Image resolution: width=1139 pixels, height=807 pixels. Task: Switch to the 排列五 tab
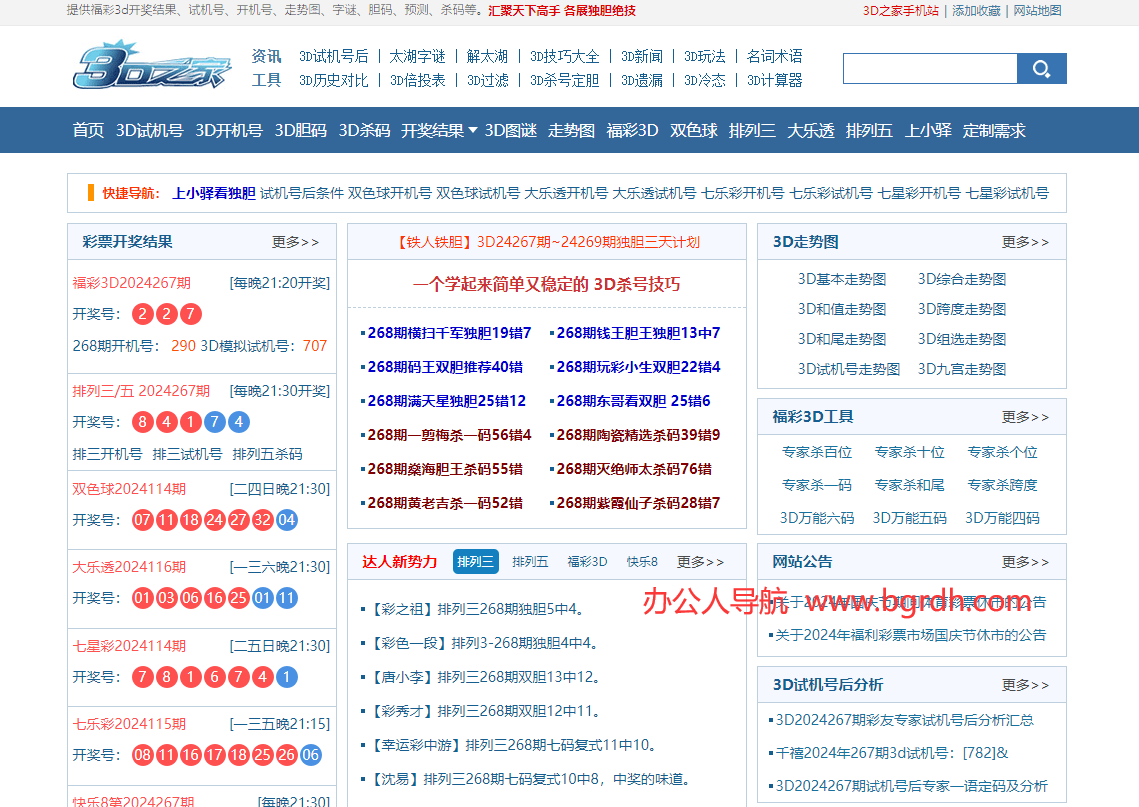[530, 561]
